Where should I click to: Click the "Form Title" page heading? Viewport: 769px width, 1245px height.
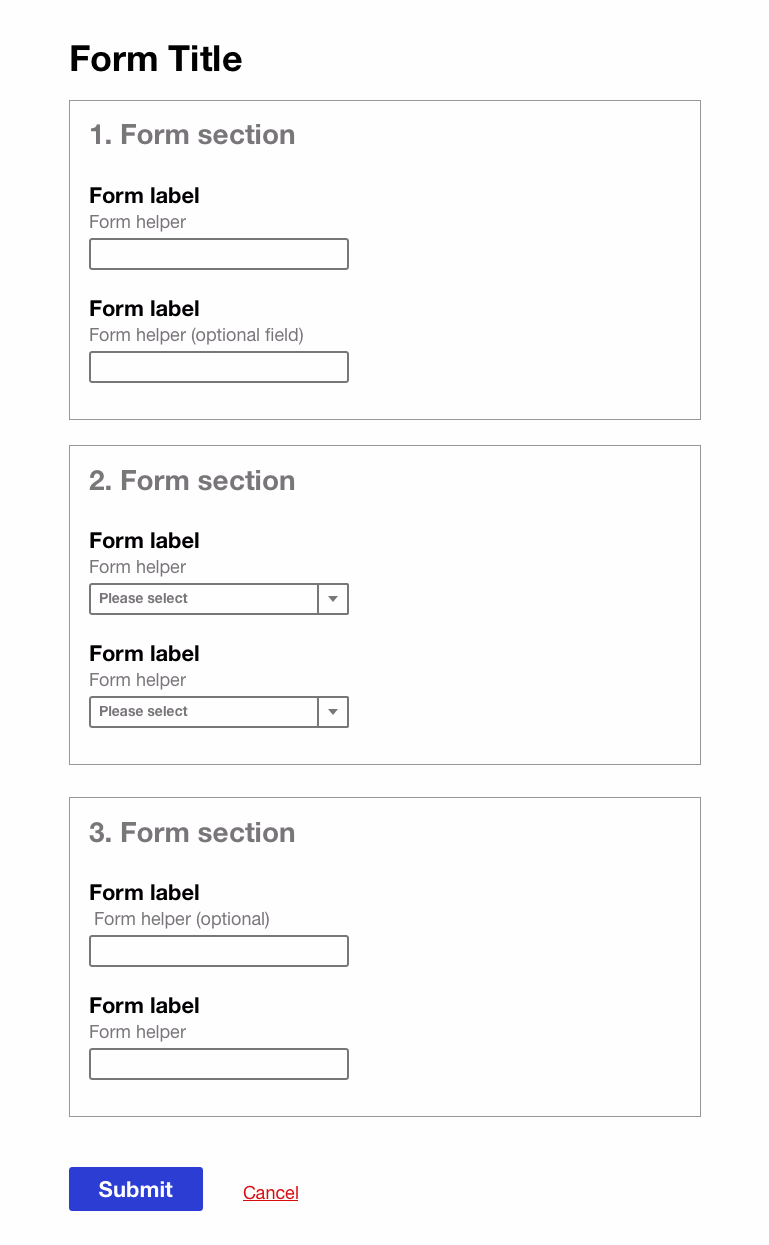[155, 58]
